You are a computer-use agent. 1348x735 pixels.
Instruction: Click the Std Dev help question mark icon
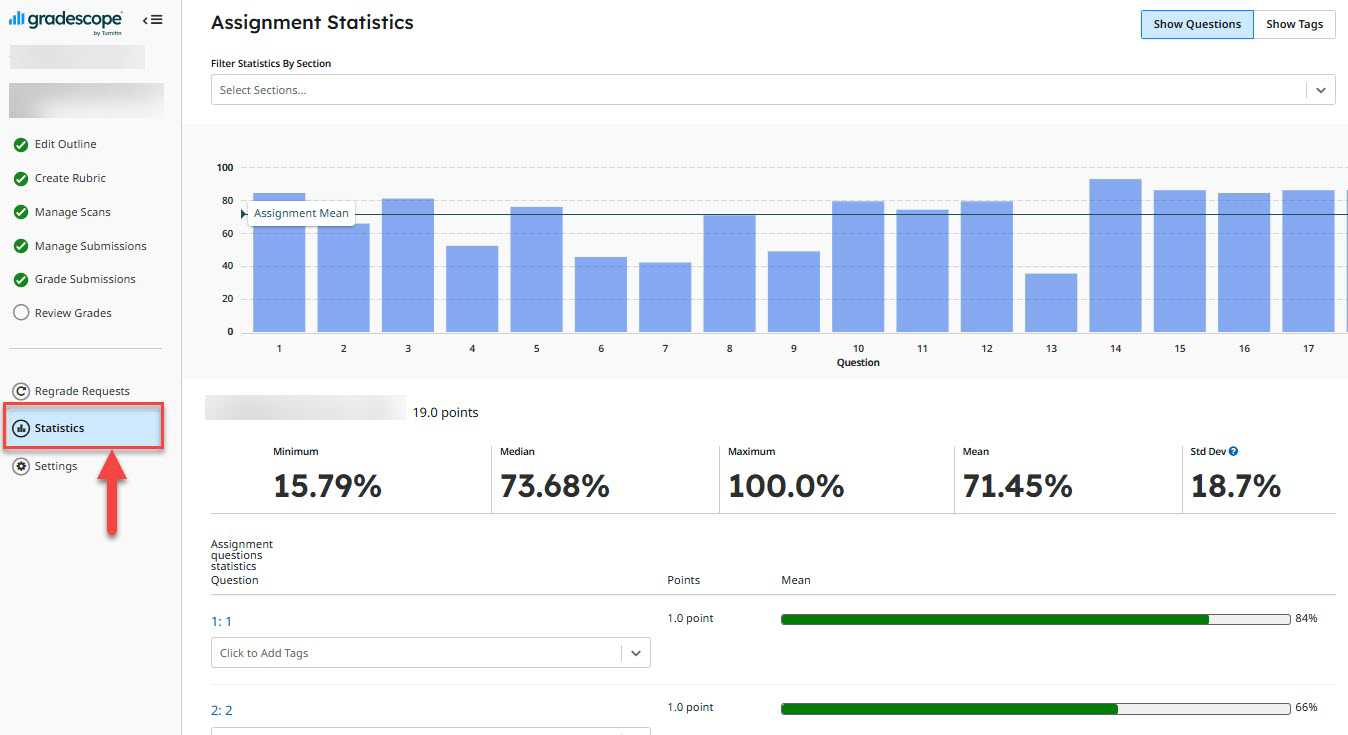[1233, 452]
